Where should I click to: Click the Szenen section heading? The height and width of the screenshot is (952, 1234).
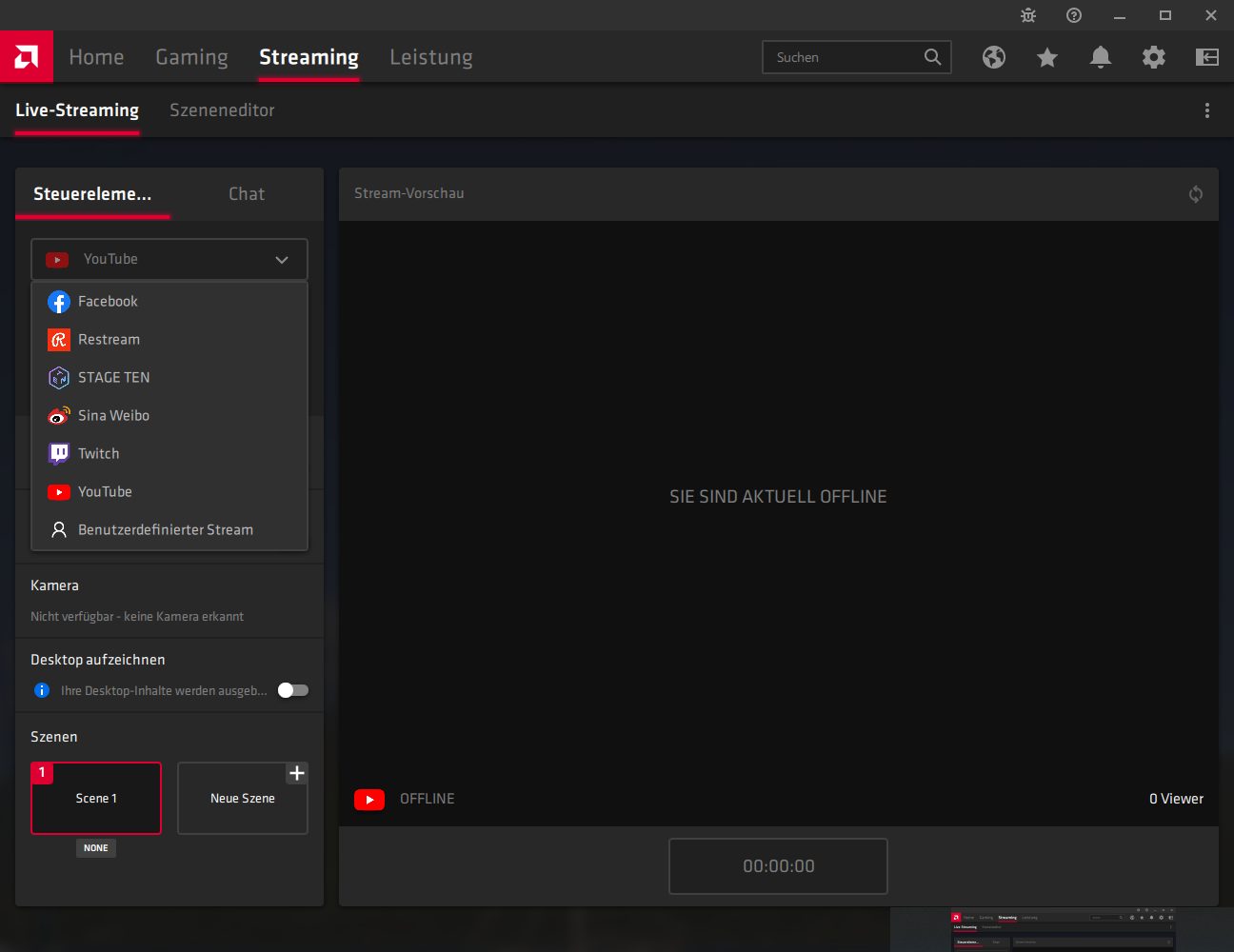54,737
